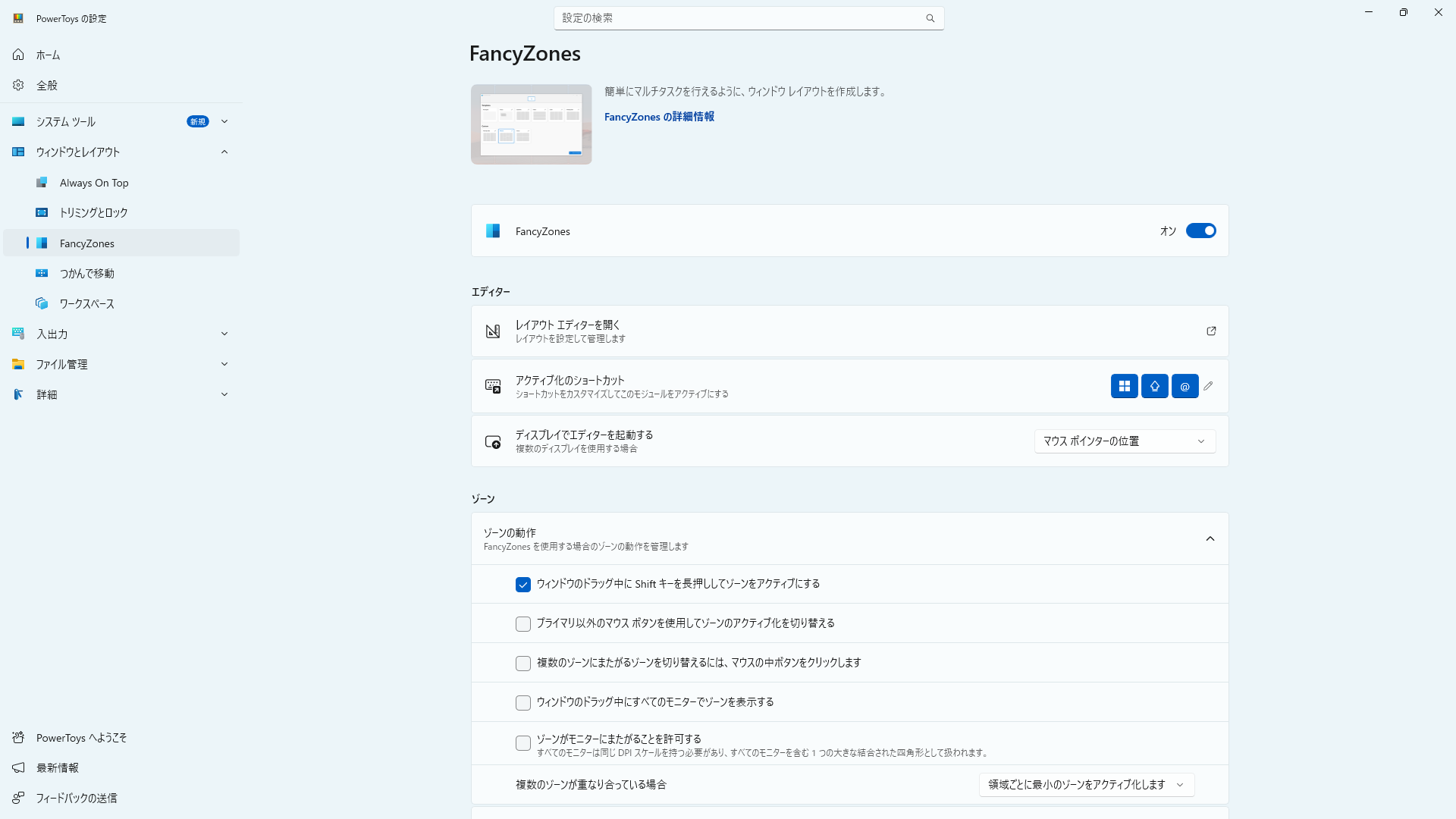Check すべてのモニターでゾーンを表示する option
1456x819 pixels.
523,703
